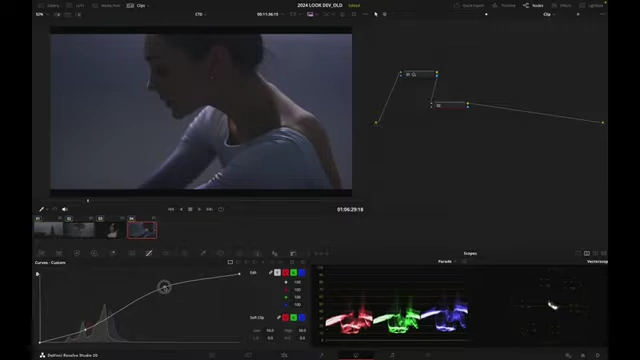Open the Lightbox view

591,6
